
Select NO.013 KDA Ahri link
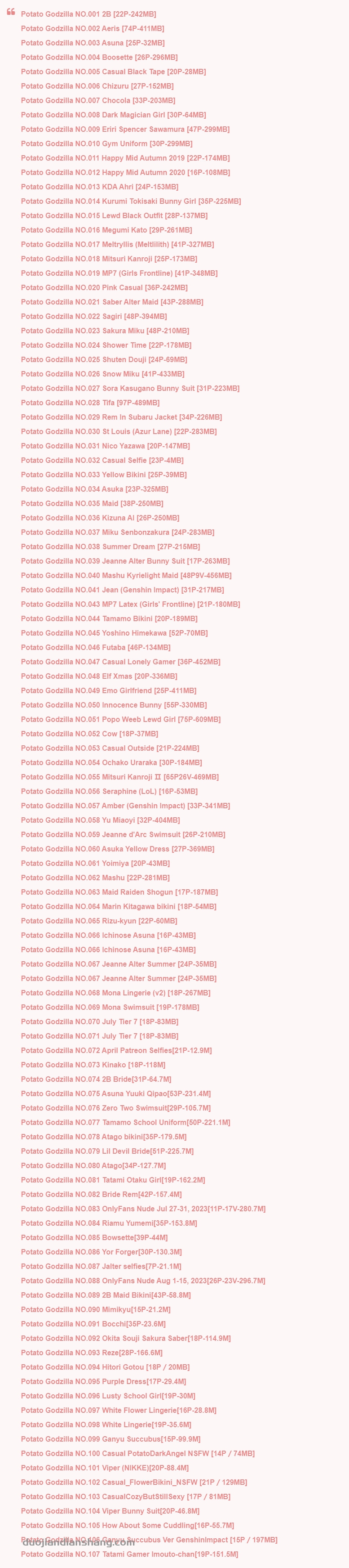[x=100, y=187]
